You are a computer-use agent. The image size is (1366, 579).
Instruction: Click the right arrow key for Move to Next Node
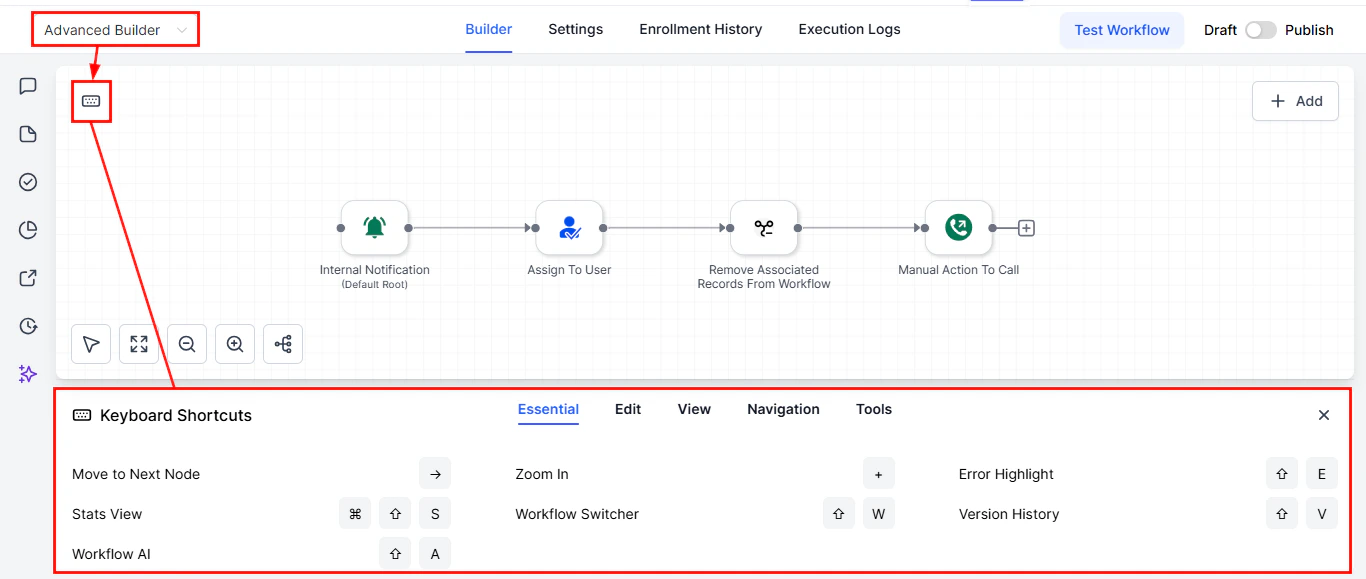pyautogui.click(x=435, y=474)
